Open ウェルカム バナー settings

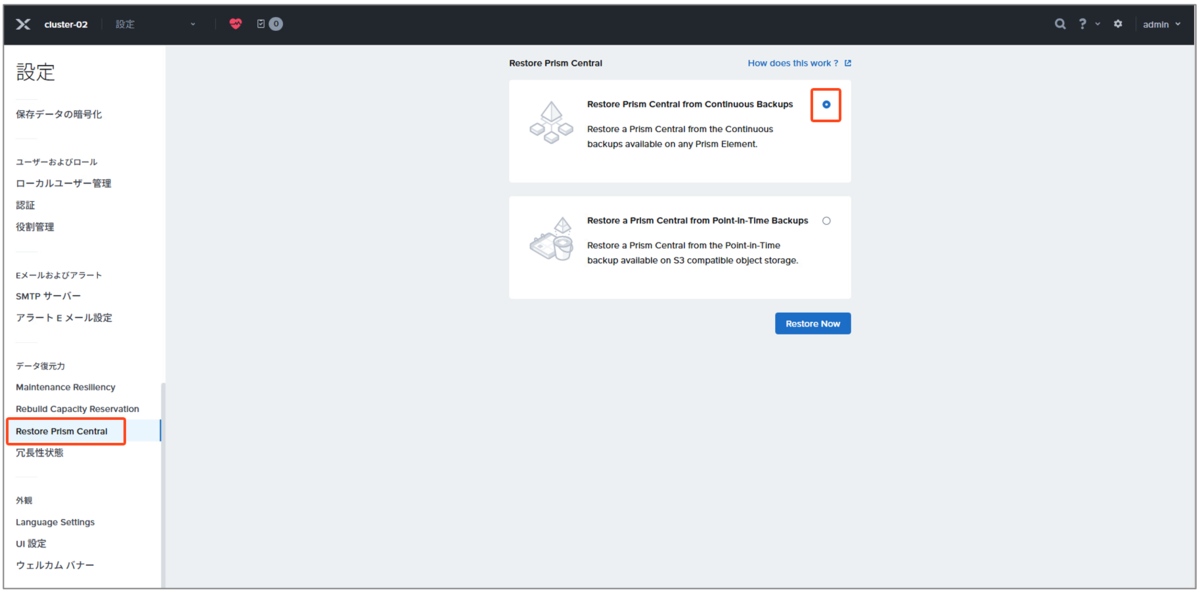click(x=55, y=566)
